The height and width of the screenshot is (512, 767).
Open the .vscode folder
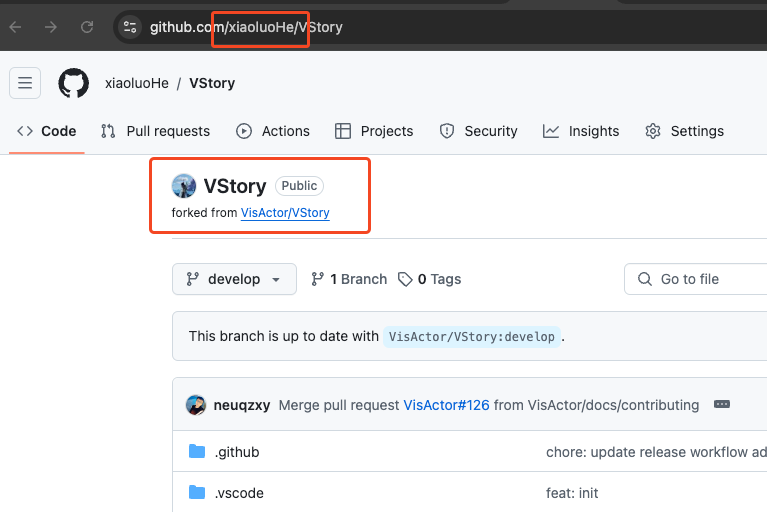[x=239, y=493]
